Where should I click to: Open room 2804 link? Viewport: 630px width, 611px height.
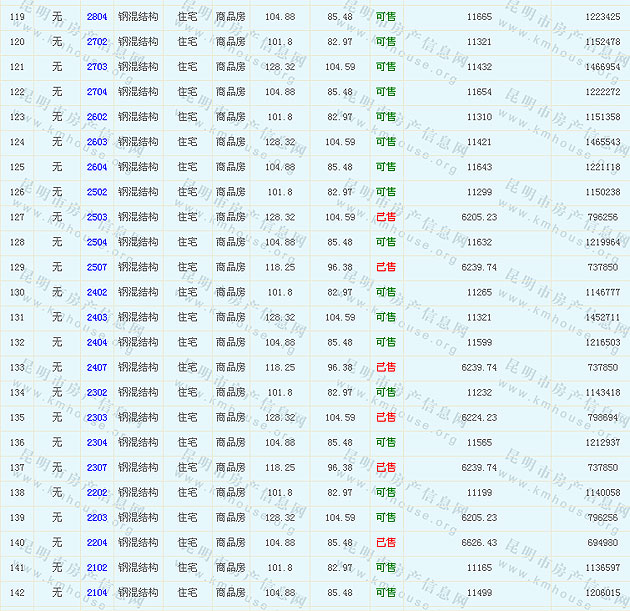pos(97,17)
